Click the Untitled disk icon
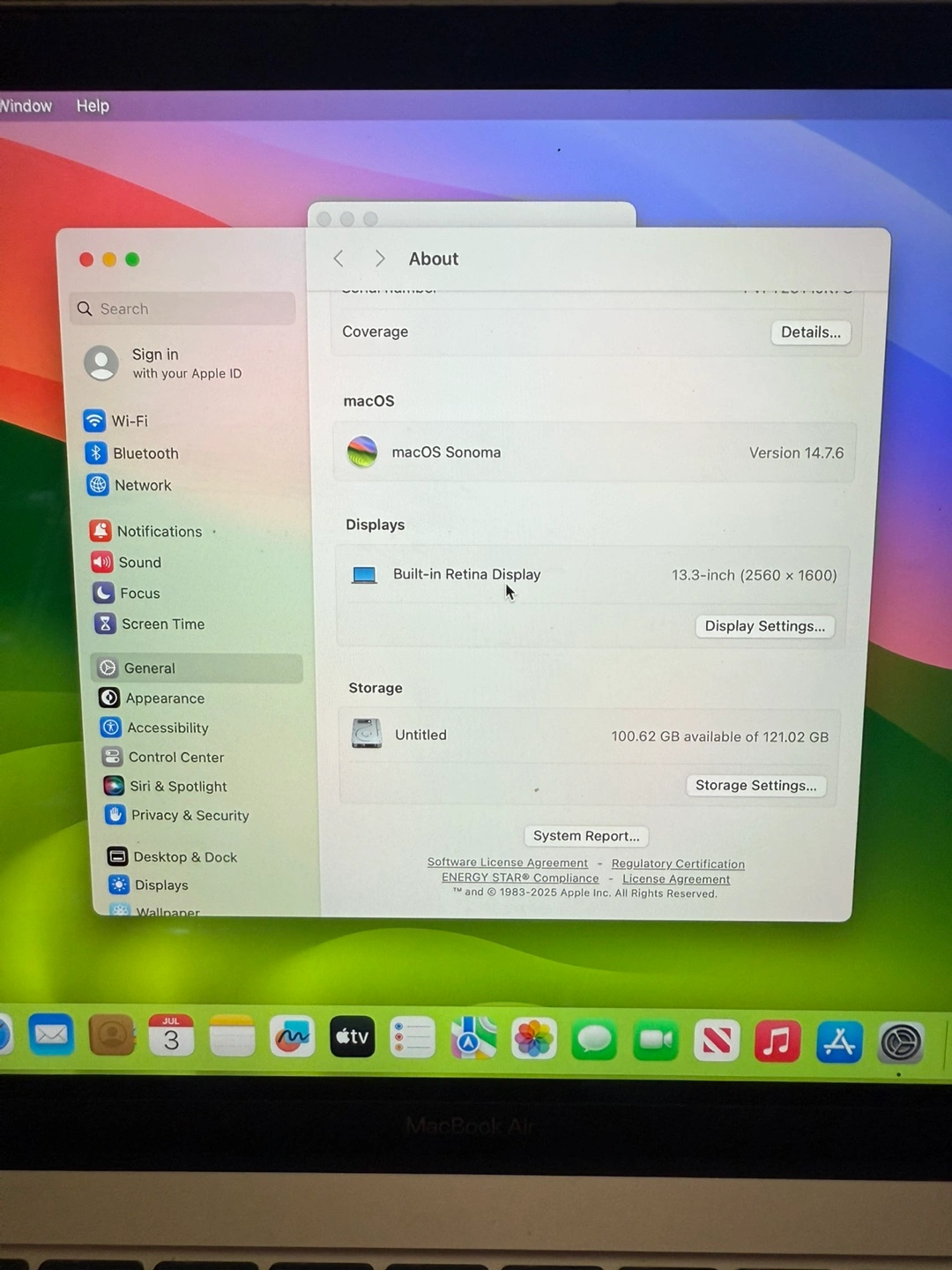 point(367,734)
